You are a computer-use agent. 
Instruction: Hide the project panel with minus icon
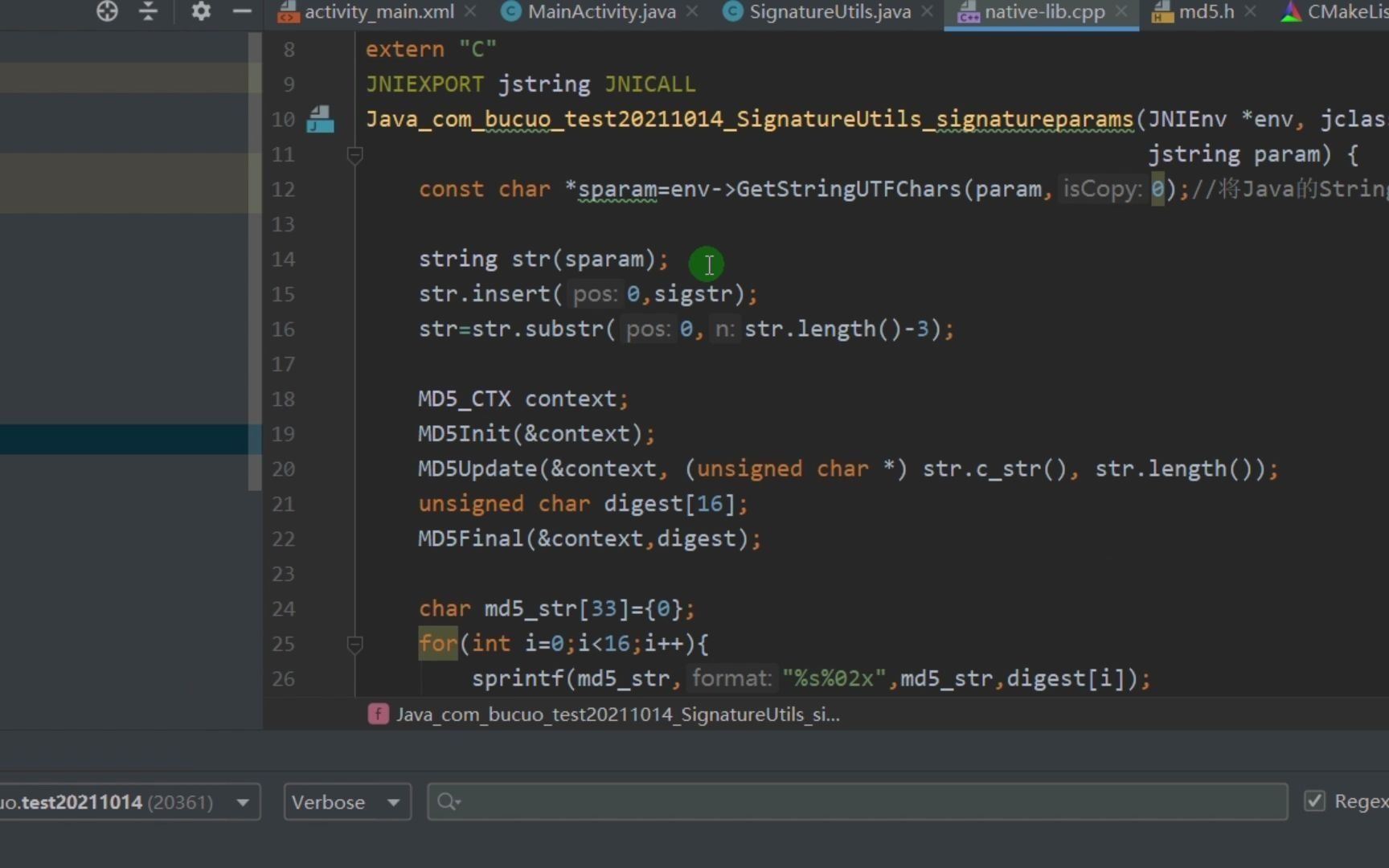coord(242,11)
